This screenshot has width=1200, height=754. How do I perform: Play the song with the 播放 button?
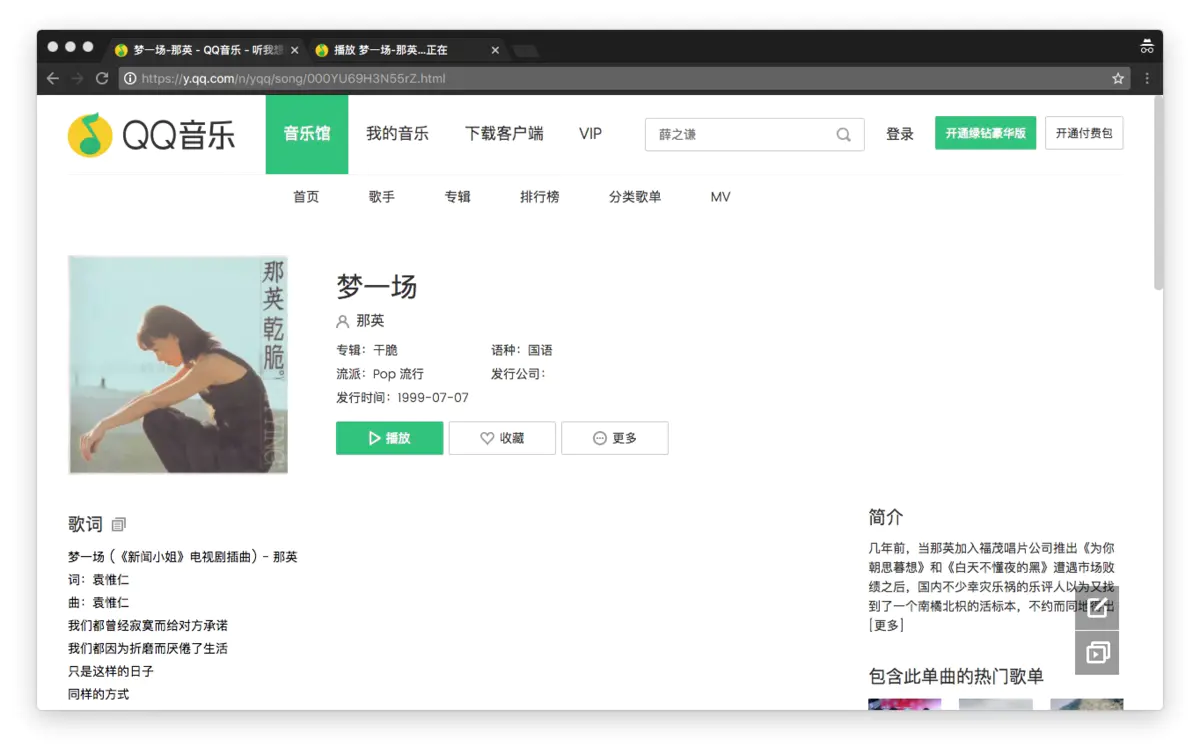pyautogui.click(x=389, y=437)
